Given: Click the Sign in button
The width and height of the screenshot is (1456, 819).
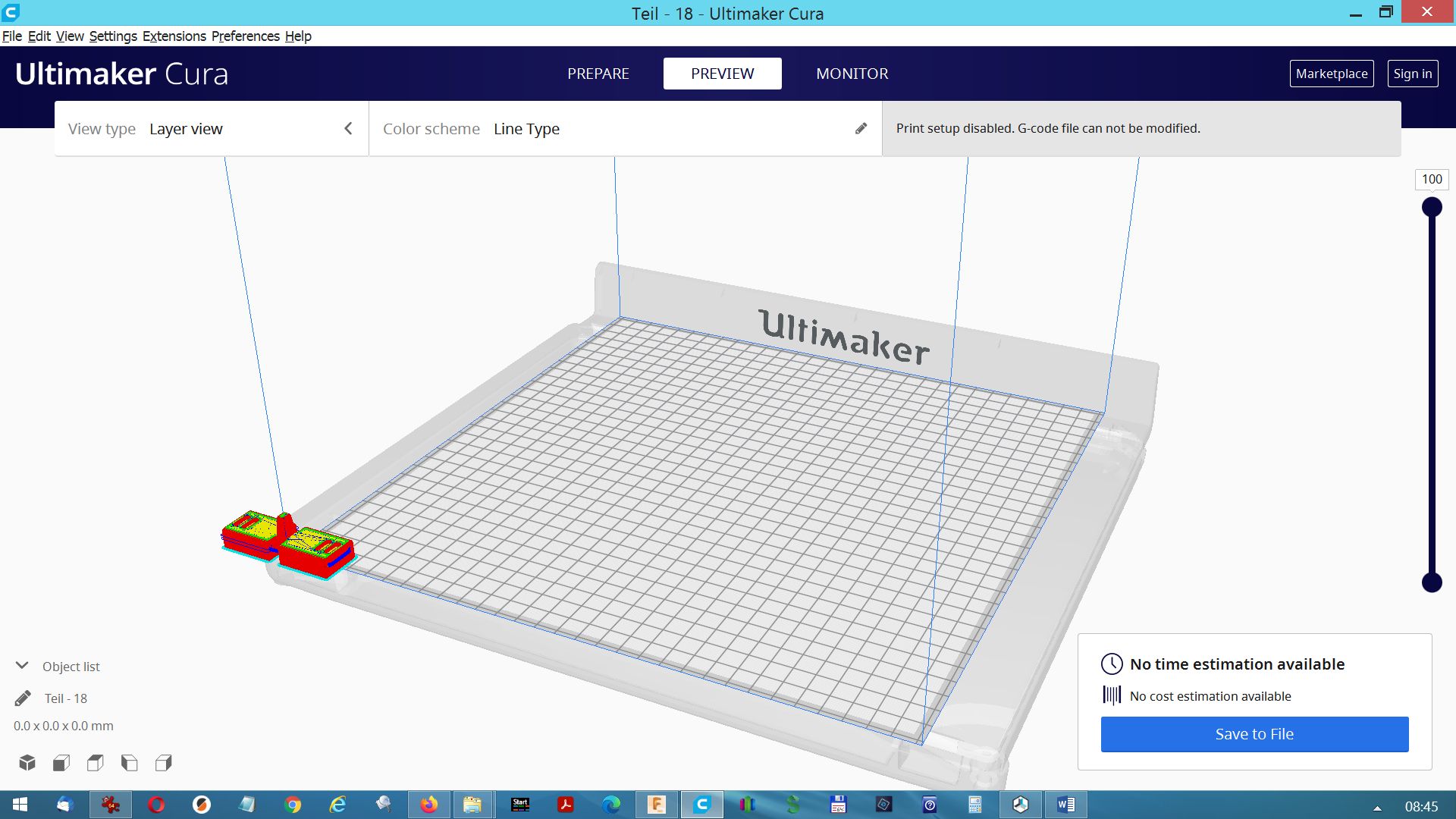Looking at the screenshot, I should tap(1413, 73).
